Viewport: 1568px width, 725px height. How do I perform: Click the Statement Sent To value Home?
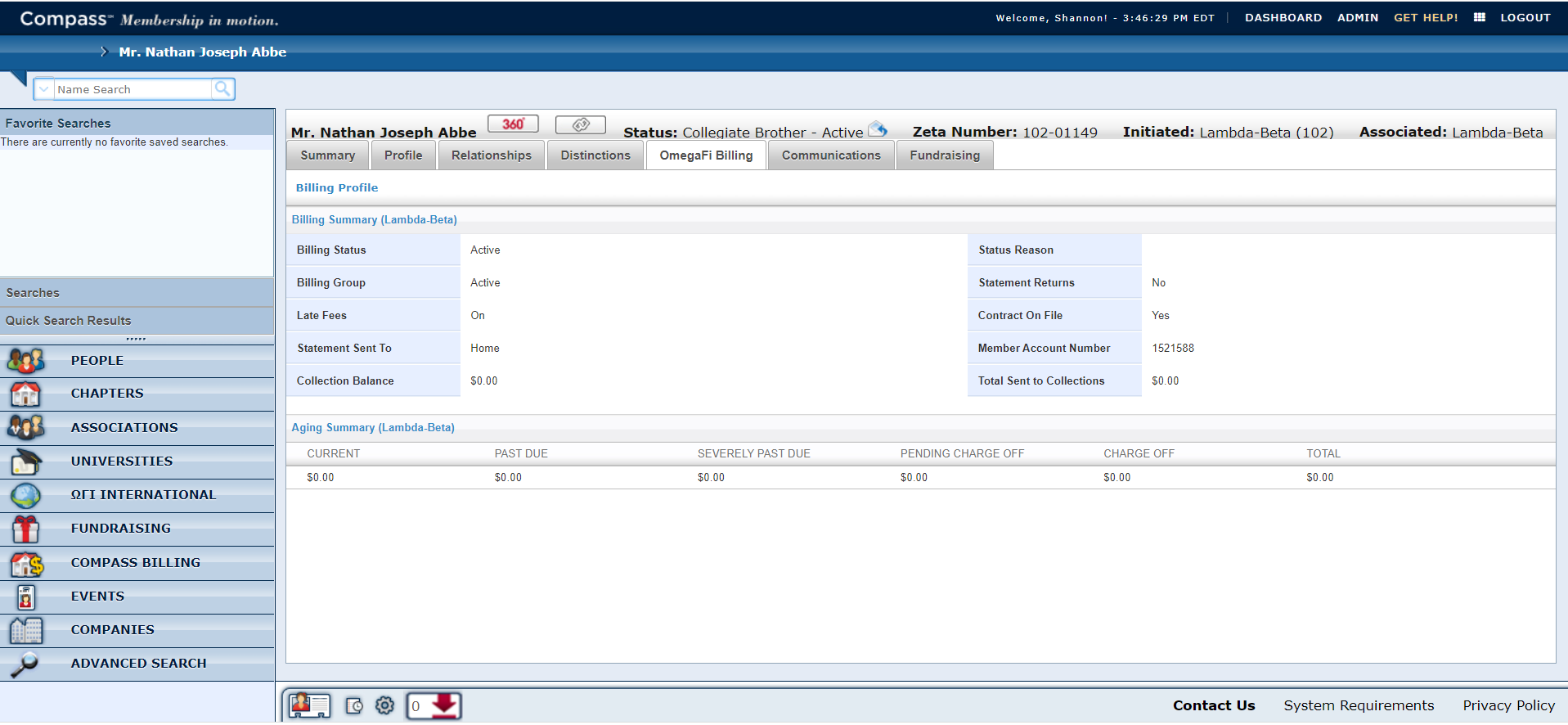[485, 348]
